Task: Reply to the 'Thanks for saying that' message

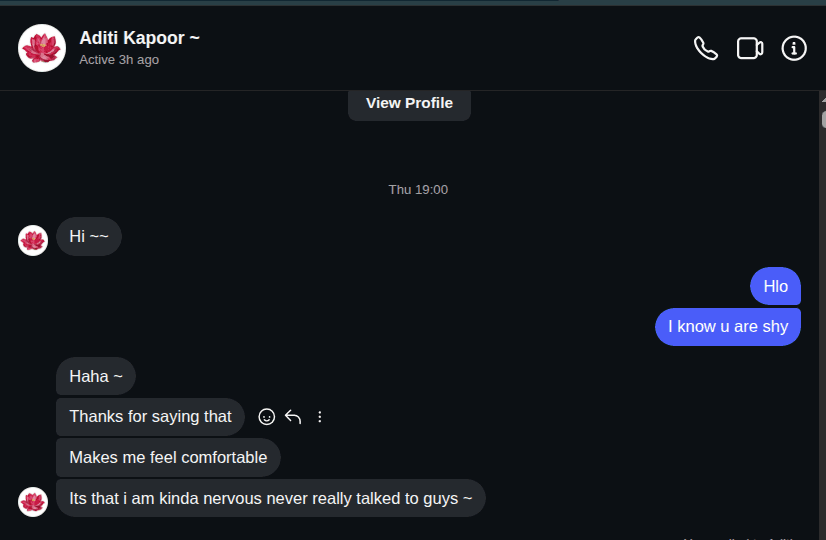Action: 293,417
